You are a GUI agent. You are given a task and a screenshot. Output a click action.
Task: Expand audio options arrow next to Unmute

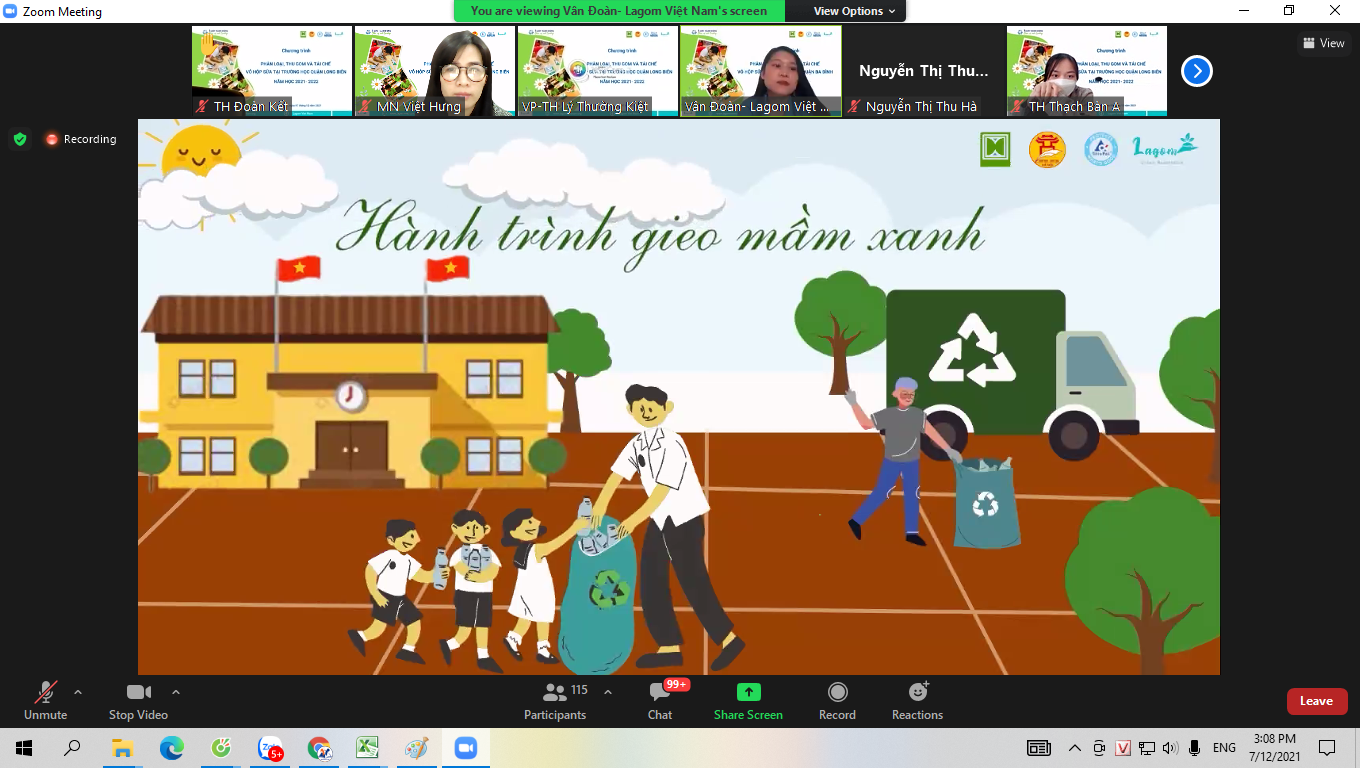78,692
